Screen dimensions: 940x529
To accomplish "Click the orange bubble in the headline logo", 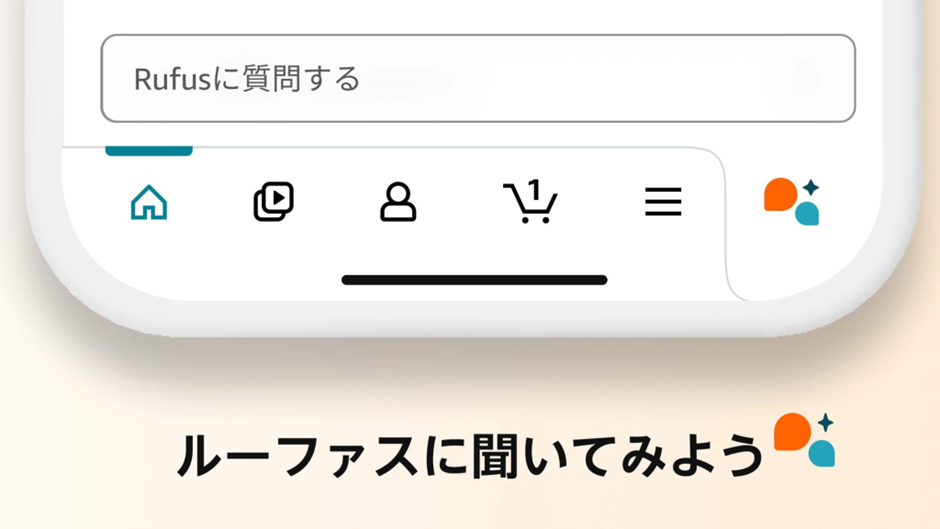I will click(x=792, y=431).
